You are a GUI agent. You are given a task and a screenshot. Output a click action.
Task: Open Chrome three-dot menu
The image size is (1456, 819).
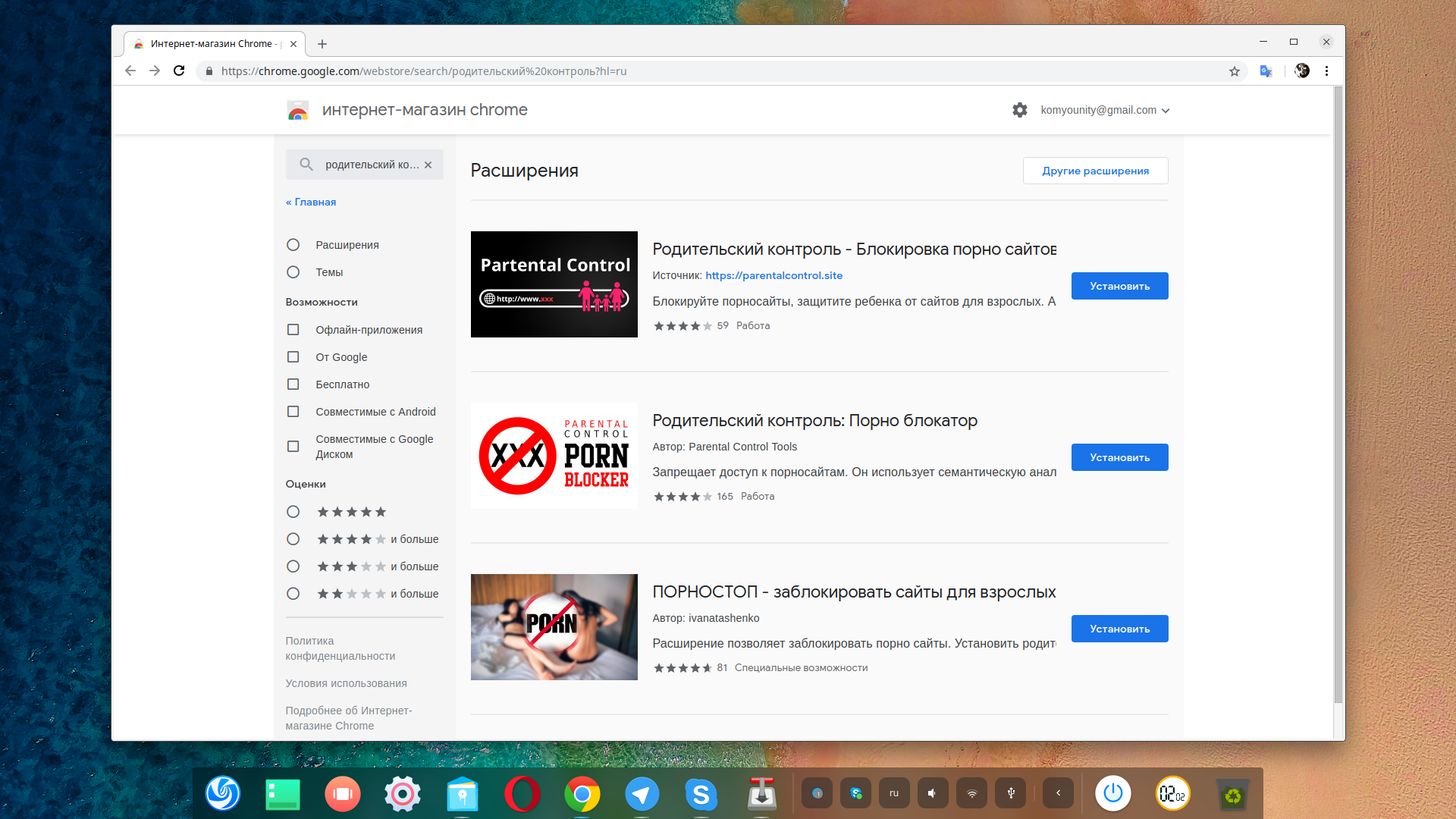(1326, 71)
